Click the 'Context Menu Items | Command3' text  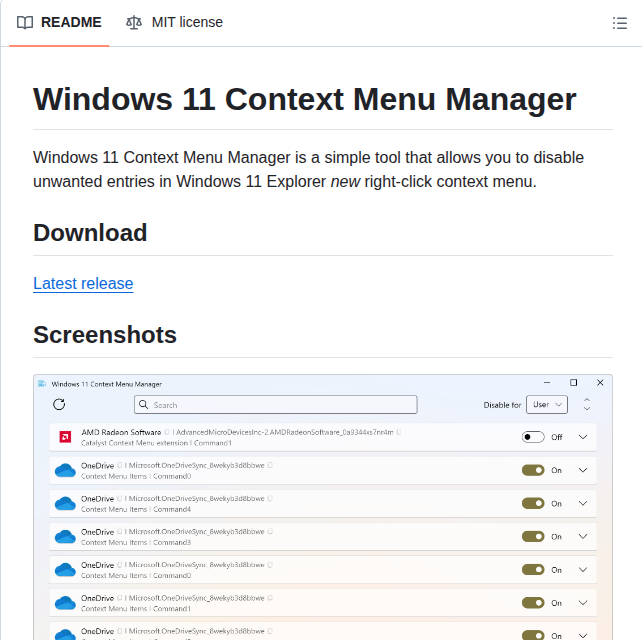click(136, 543)
